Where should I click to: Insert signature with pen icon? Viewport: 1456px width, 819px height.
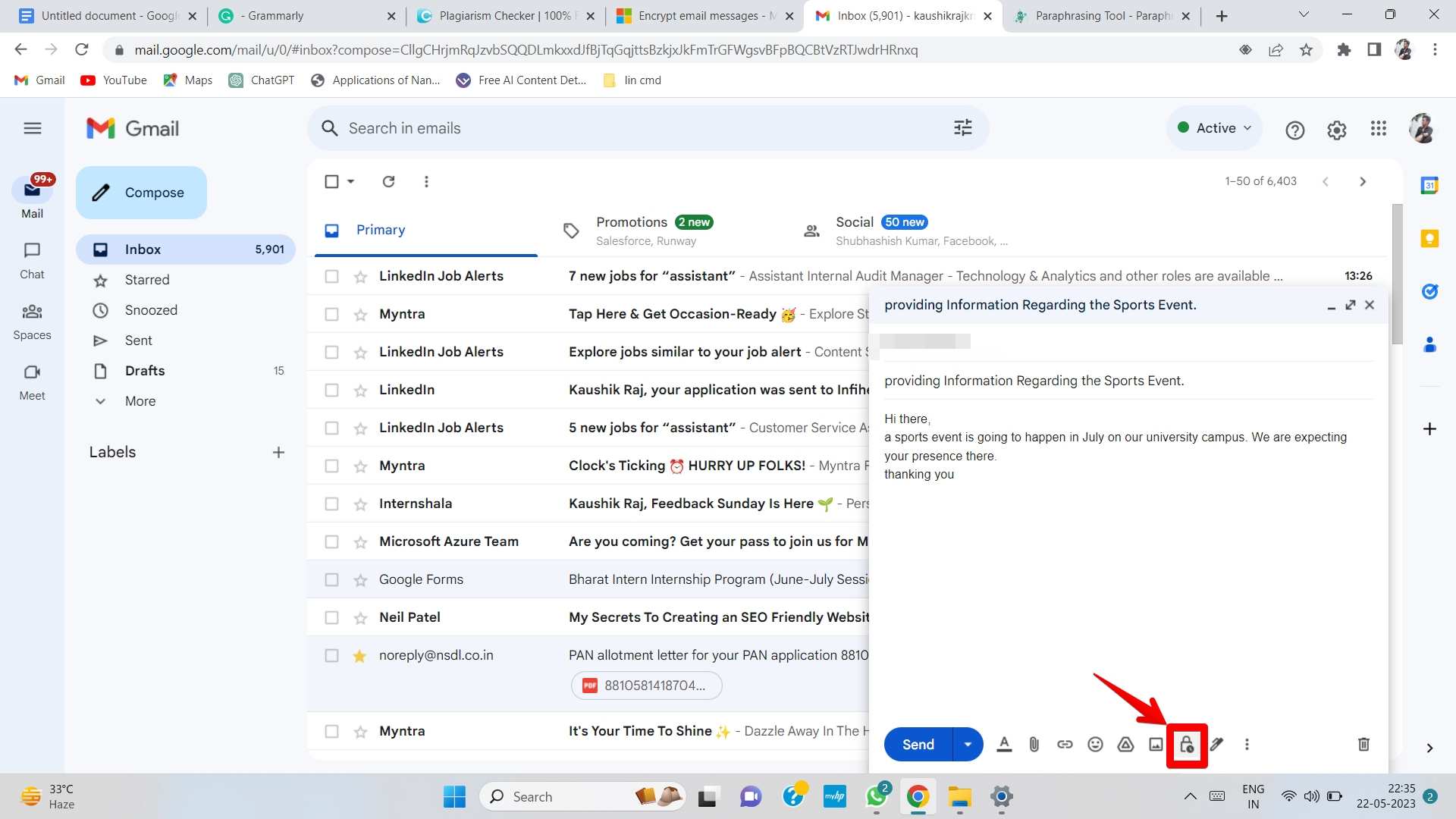click(x=1216, y=745)
